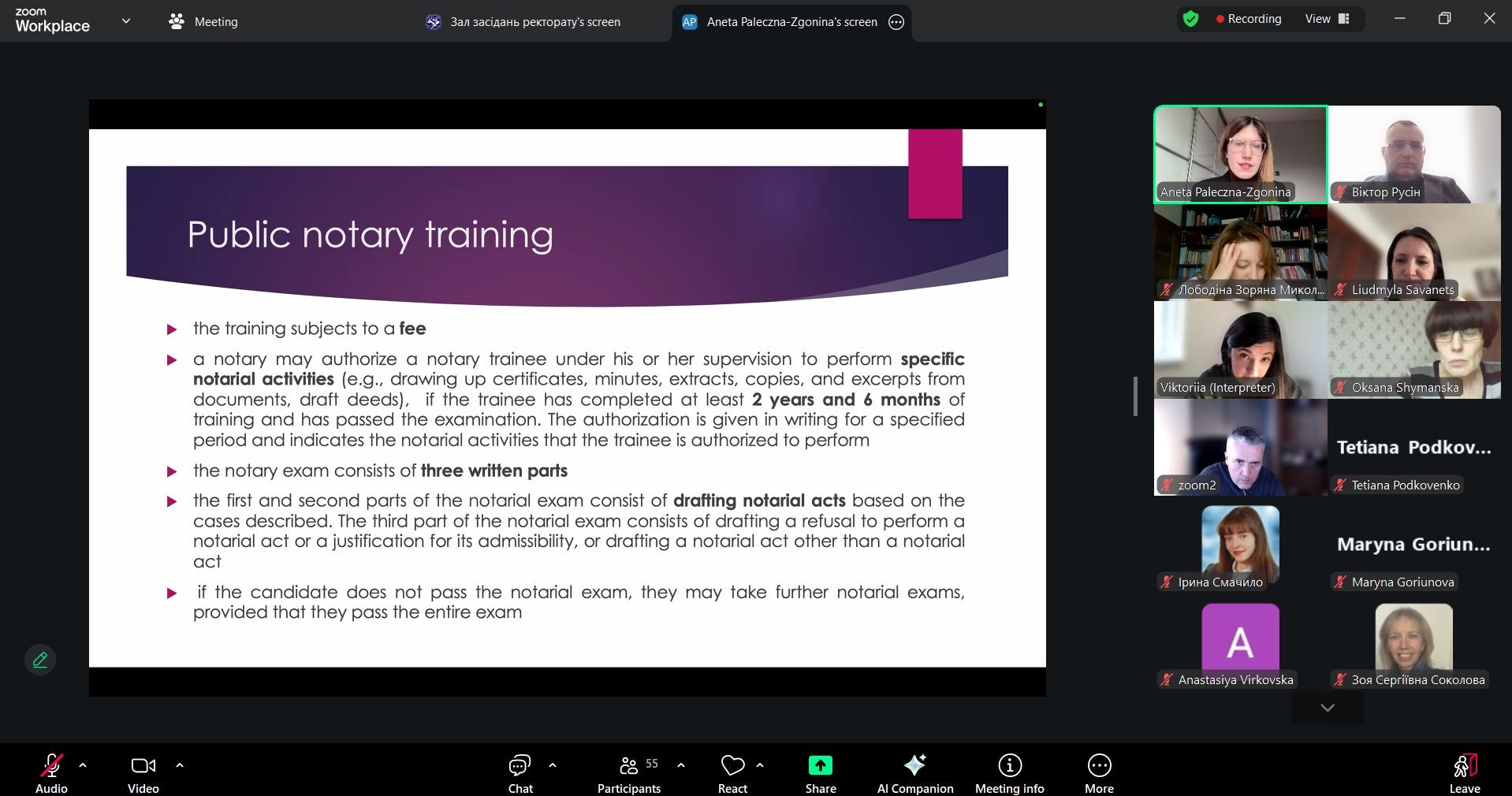The height and width of the screenshot is (796, 1512).
Task: Open the AI Companion panel
Action: click(914, 772)
